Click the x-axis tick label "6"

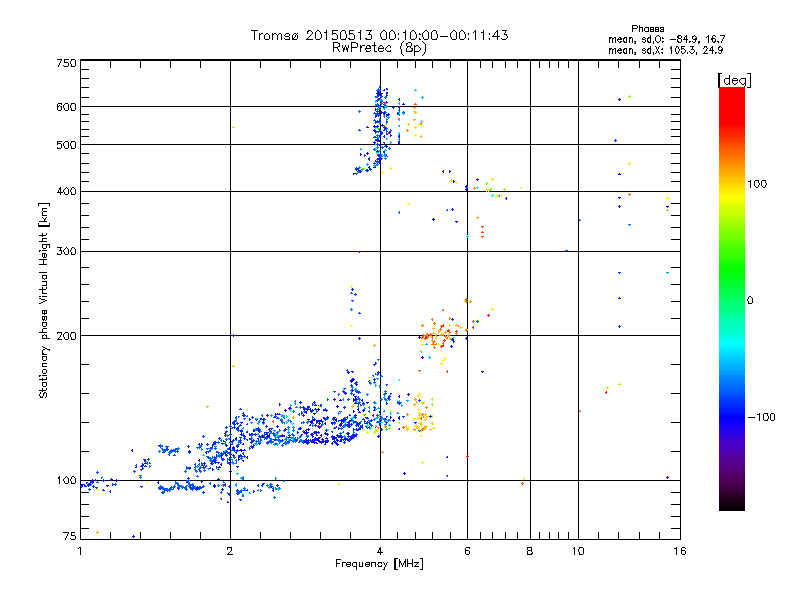pyautogui.click(x=467, y=551)
